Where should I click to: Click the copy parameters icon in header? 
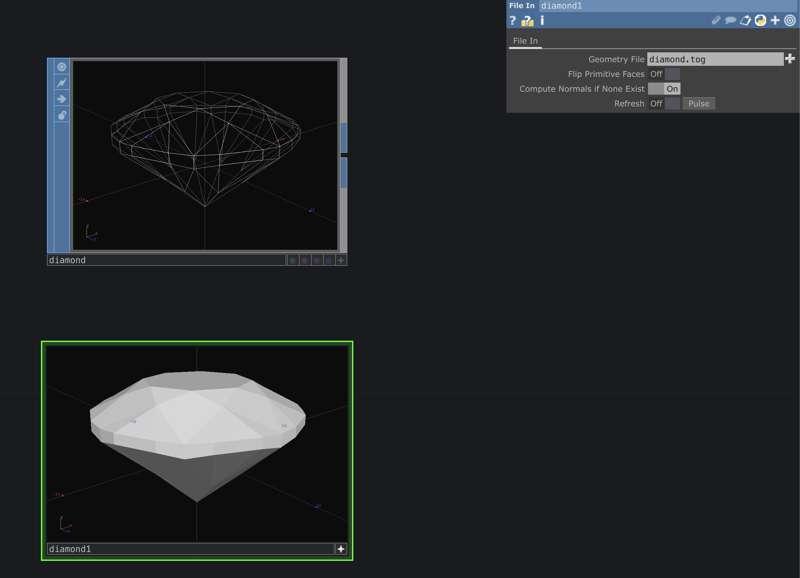click(x=745, y=20)
